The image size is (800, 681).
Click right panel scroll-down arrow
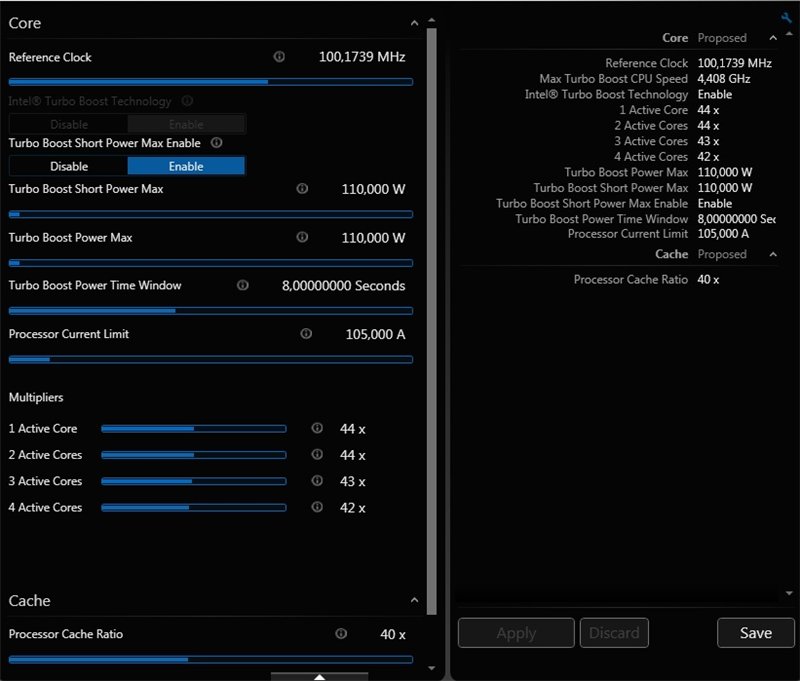[789, 593]
